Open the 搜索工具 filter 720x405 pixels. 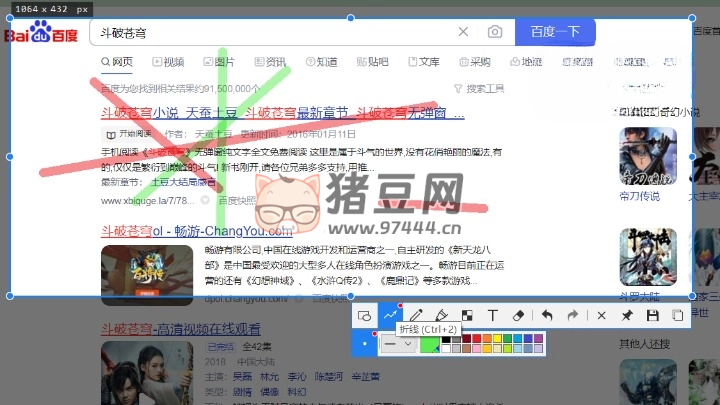coord(479,89)
